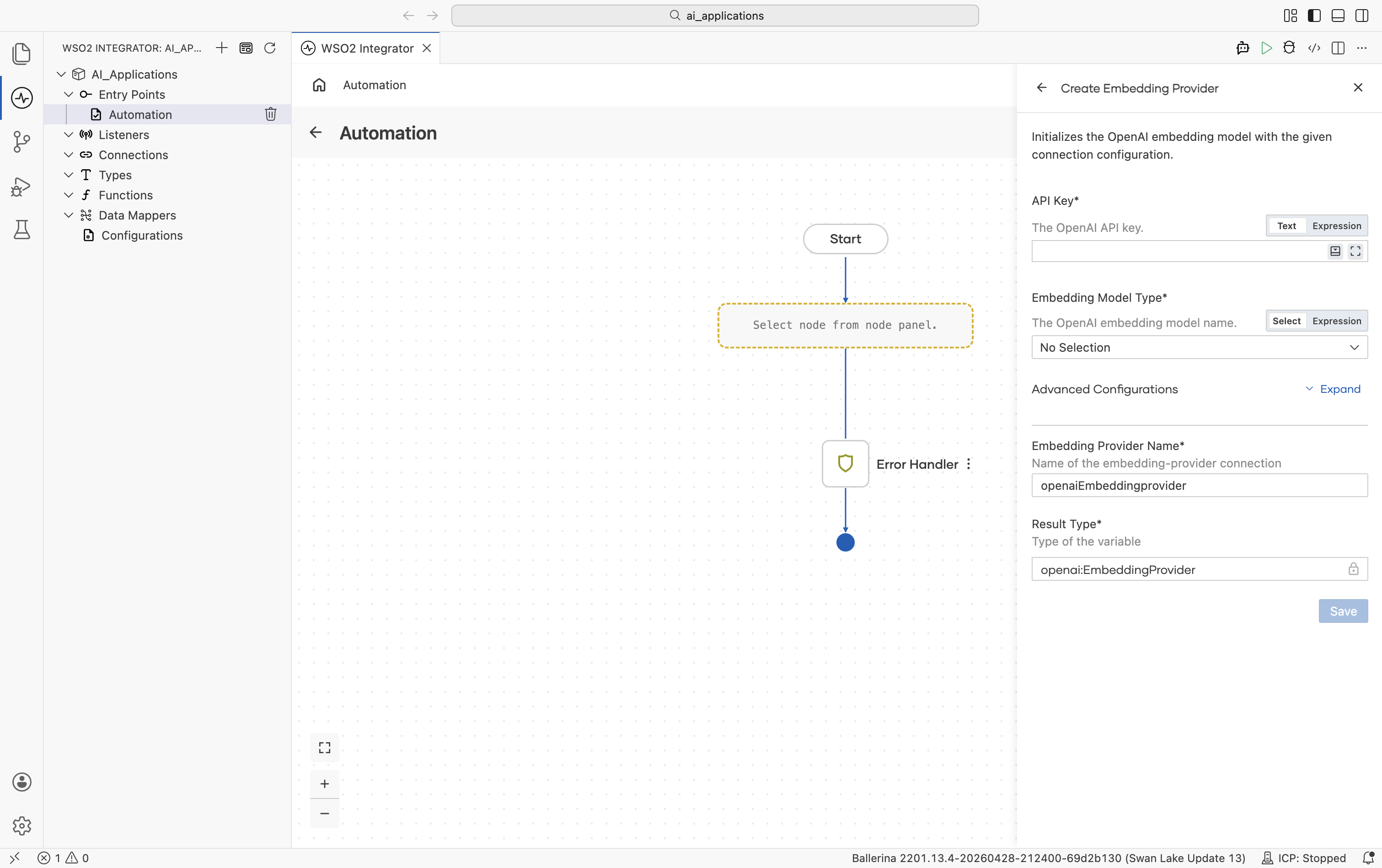The width and height of the screenshot is (1382, 868).
Task: Set Embedding Model Type to Expression mode
Action: (1337, 321)
